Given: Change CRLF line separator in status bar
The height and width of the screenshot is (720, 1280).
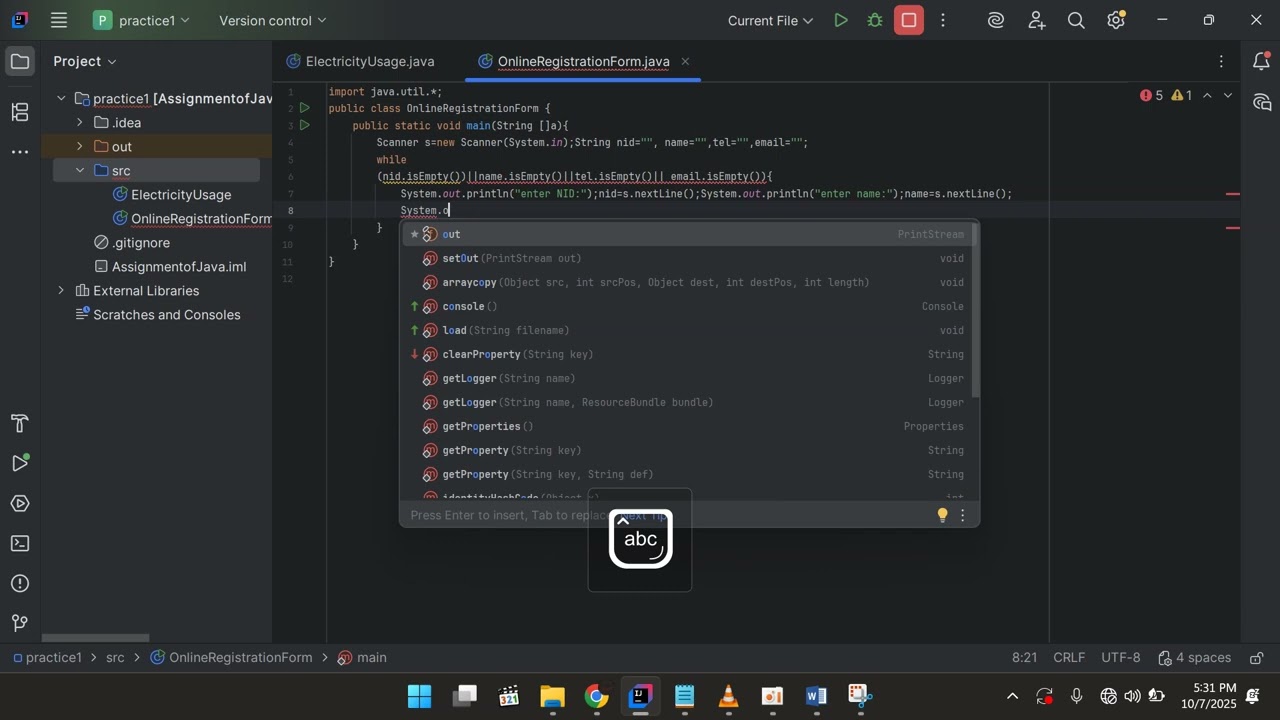Looking at the screenshot, I should [1069, 658].
